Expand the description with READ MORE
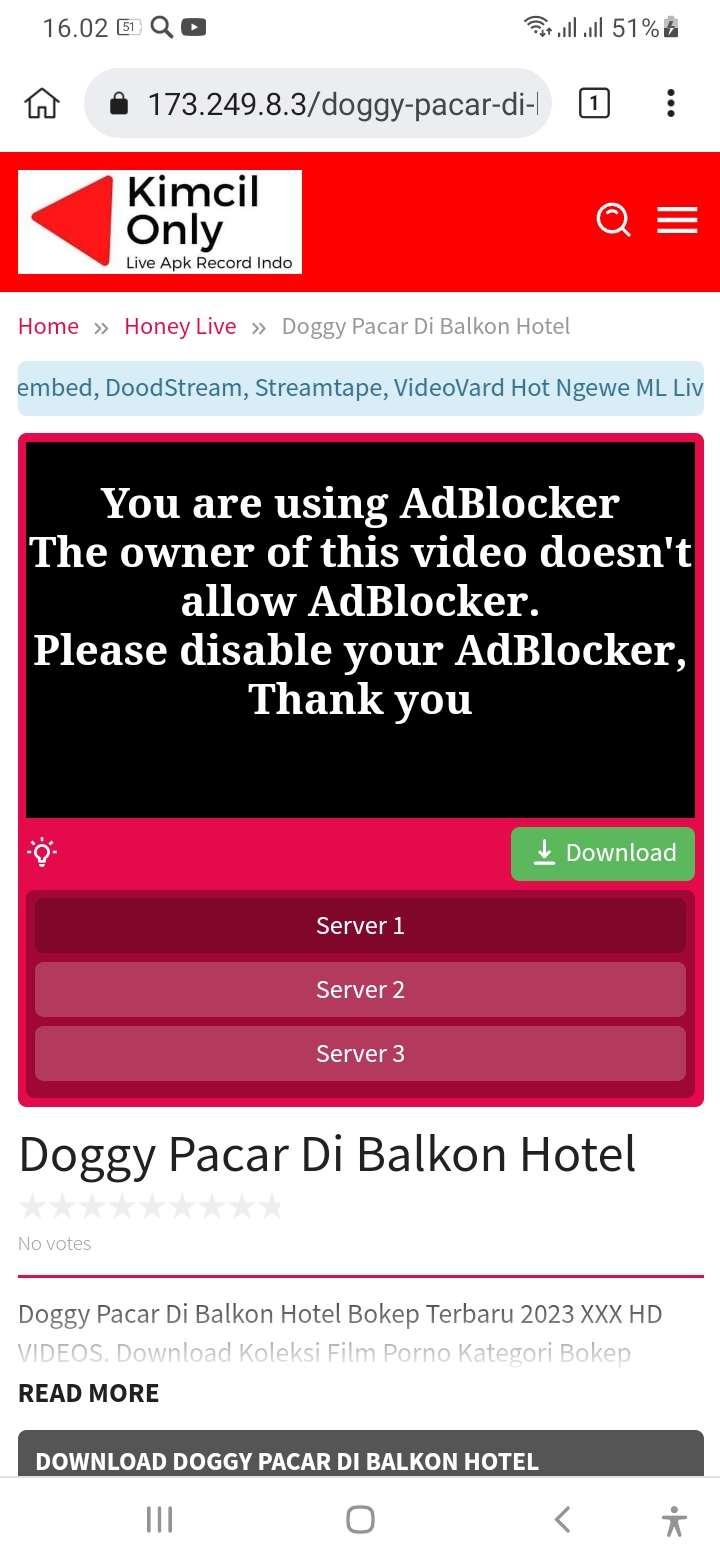 click(x=89, y=1393)
